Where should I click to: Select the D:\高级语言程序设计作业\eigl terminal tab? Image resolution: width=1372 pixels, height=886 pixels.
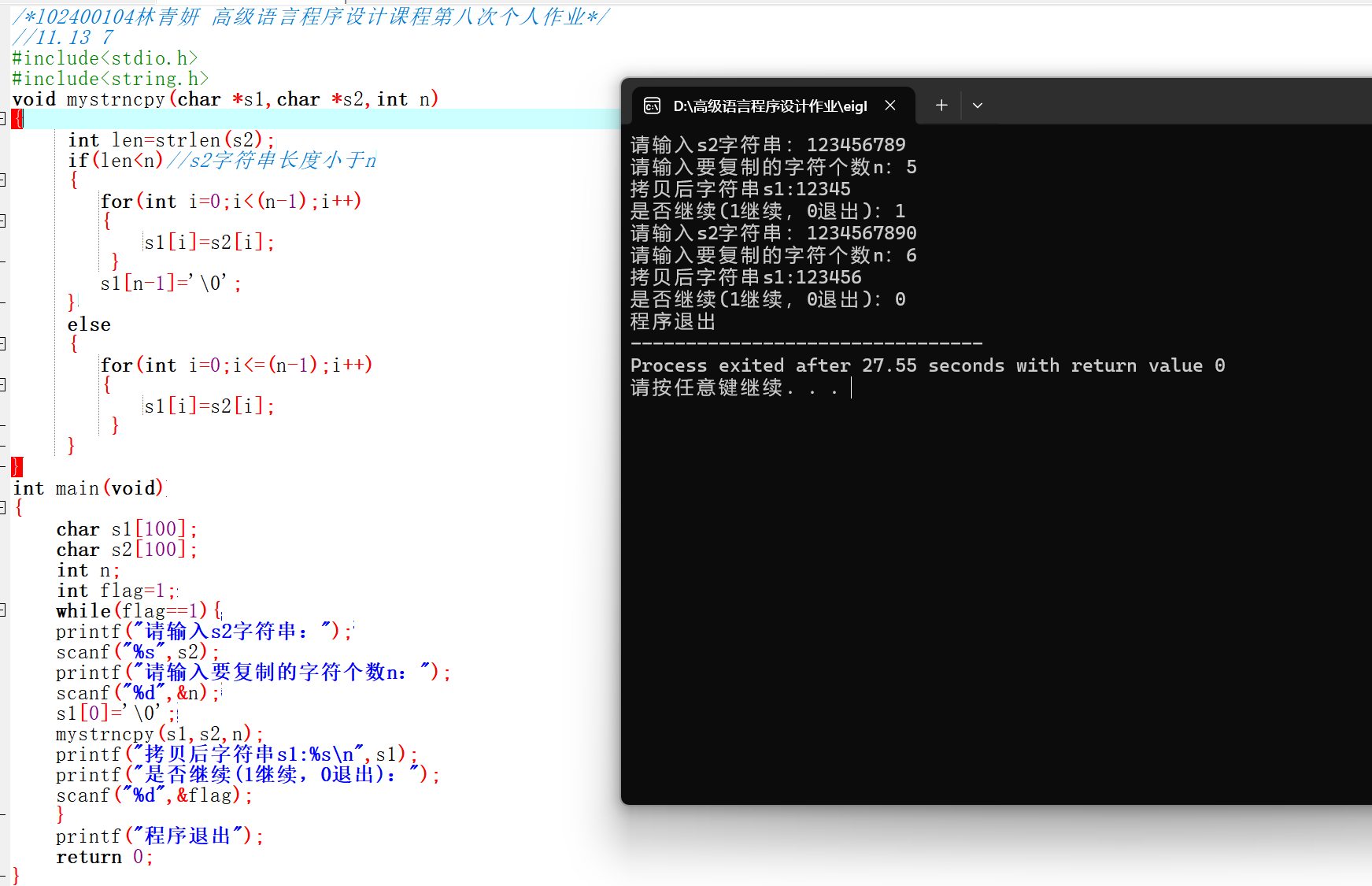(x=773, y=106)
